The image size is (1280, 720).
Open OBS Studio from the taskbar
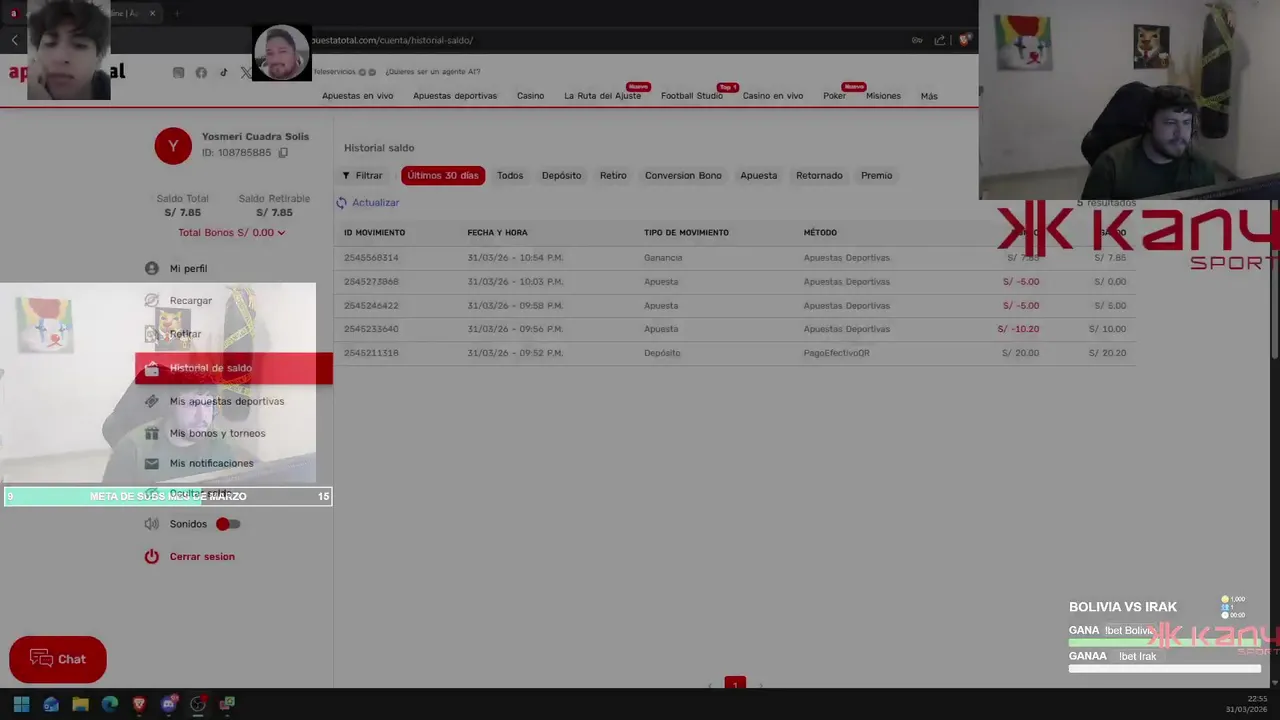pos(198,704)
